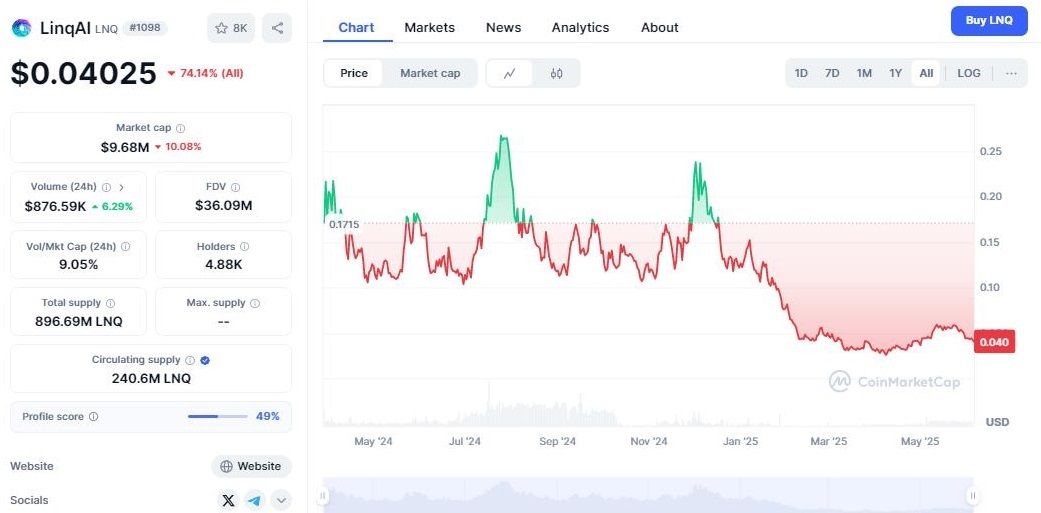This screenshot has width=1041, height=513.
Task: Open the Markets tab
Action: (430, 28)
